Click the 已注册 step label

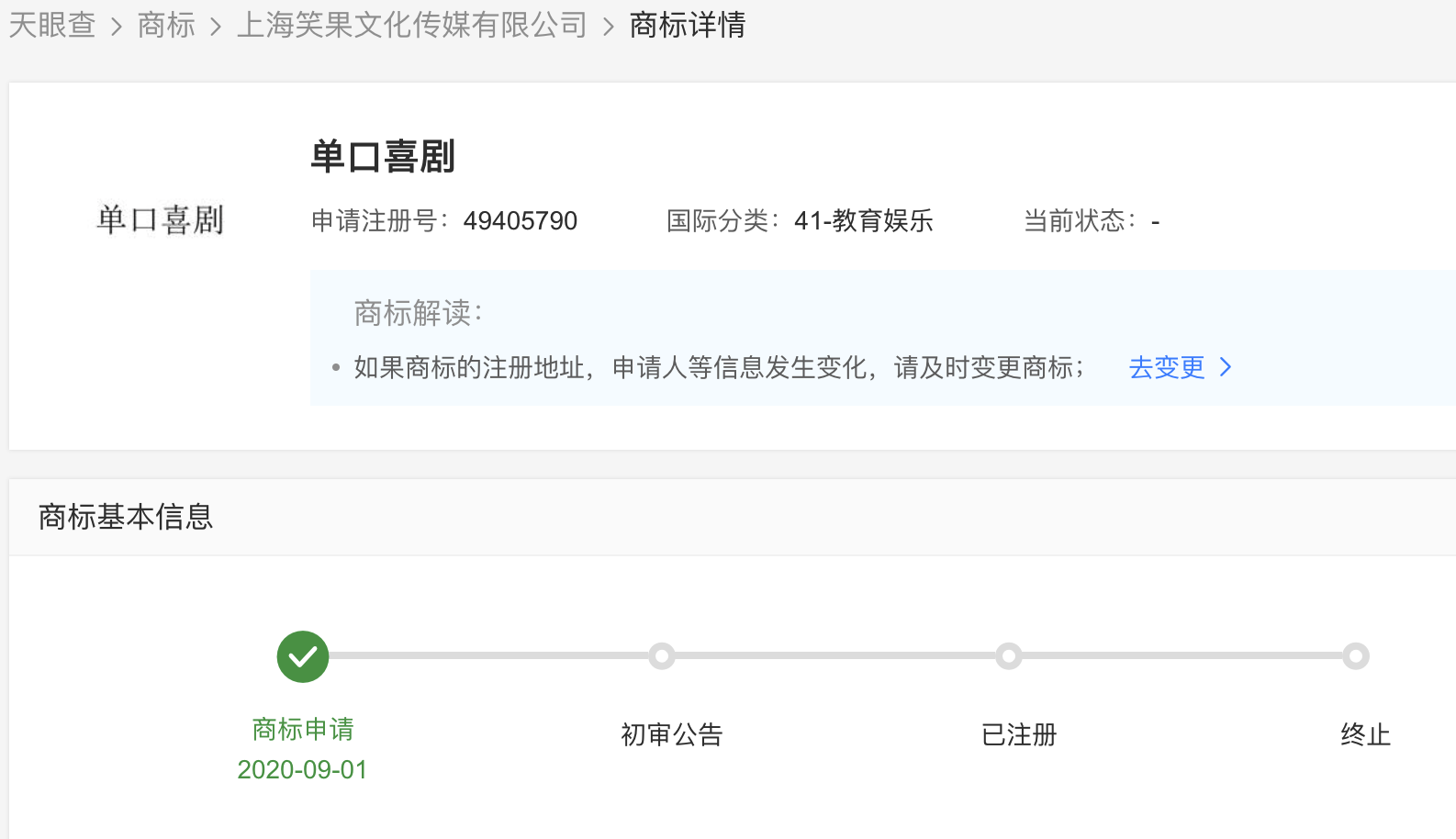pyautogui.click(x=1019, y=734)
